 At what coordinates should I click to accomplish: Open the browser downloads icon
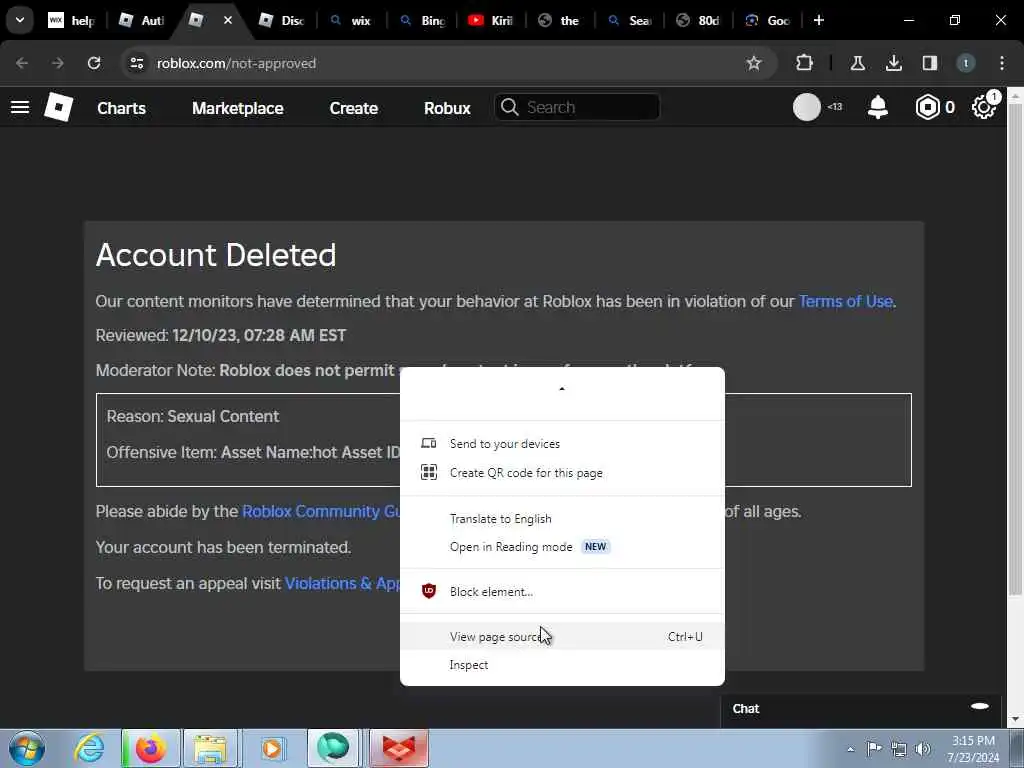tap(893, 63)
